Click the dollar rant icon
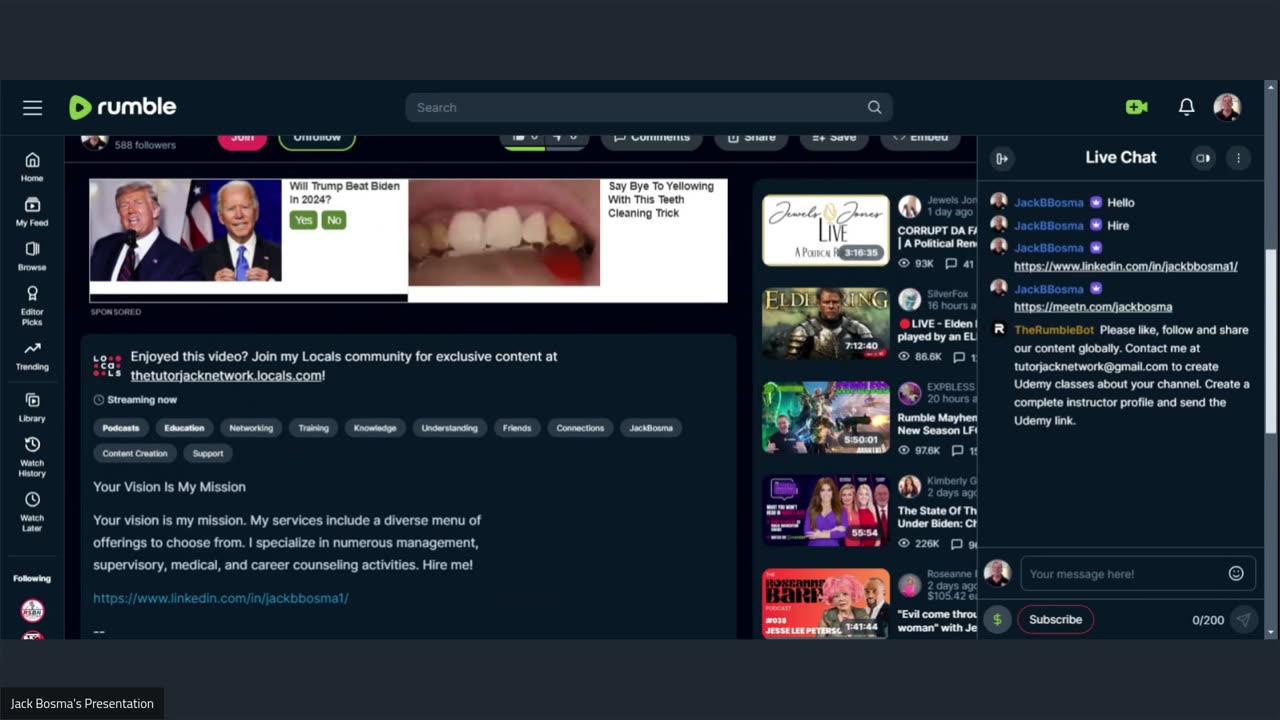Screen dimensions: 1280x720 pos(997,619)
